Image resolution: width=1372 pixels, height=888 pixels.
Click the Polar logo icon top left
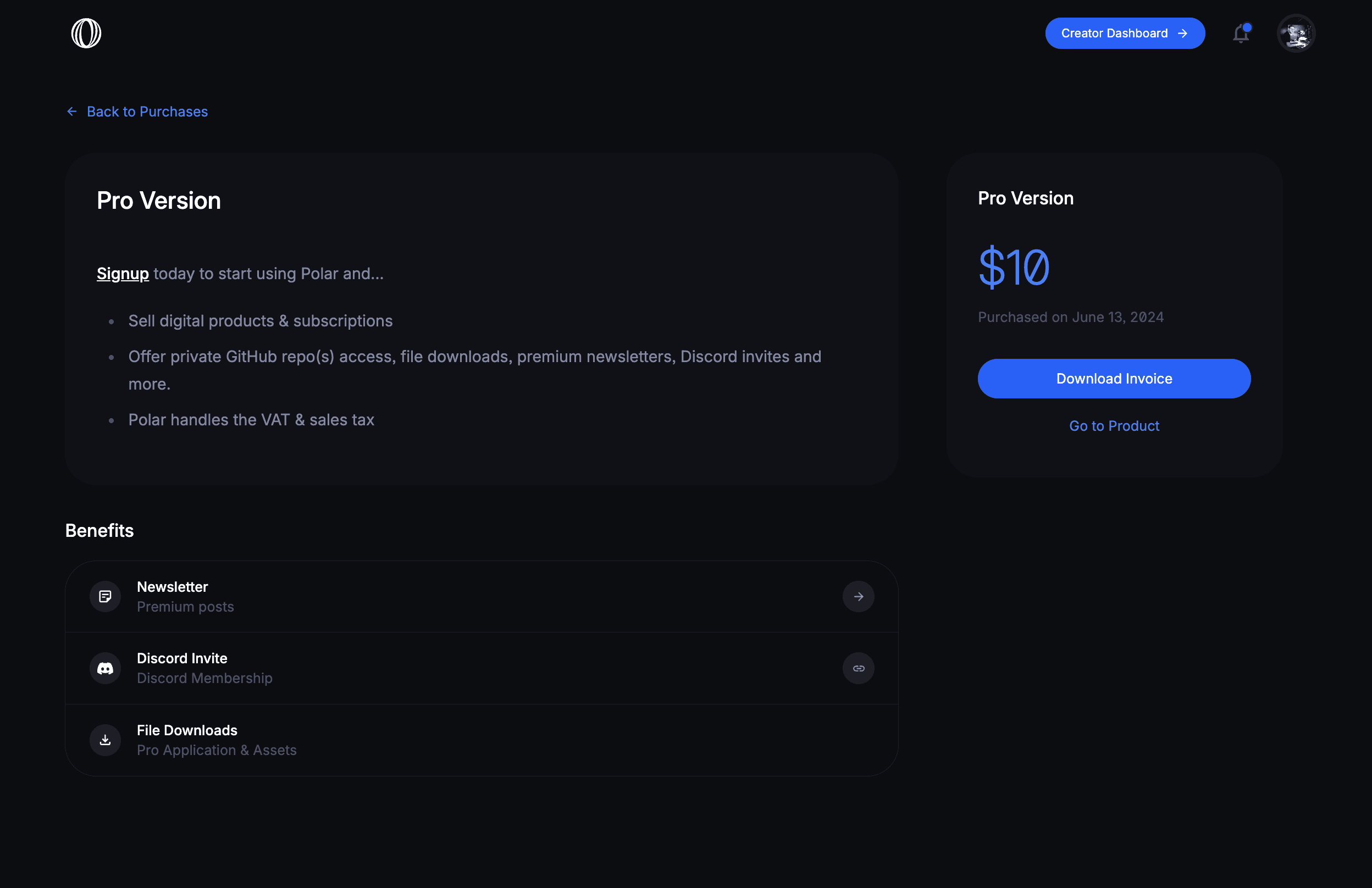[x=86, y=33]
